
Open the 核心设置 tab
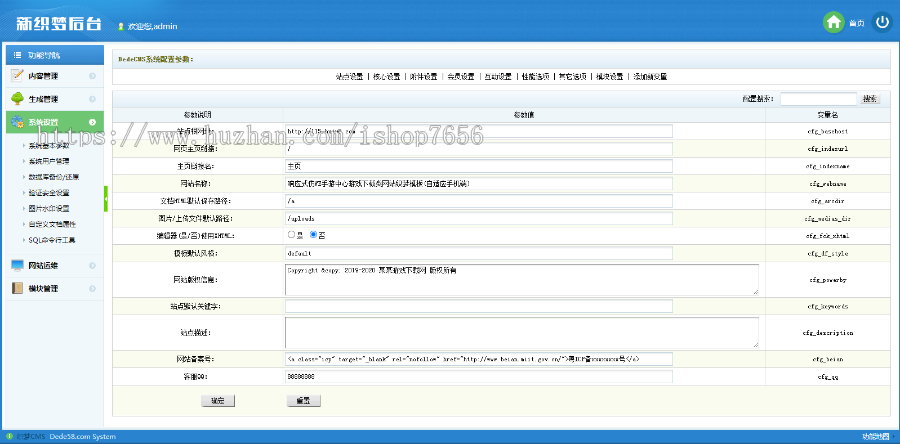click(x=386, y=76)
